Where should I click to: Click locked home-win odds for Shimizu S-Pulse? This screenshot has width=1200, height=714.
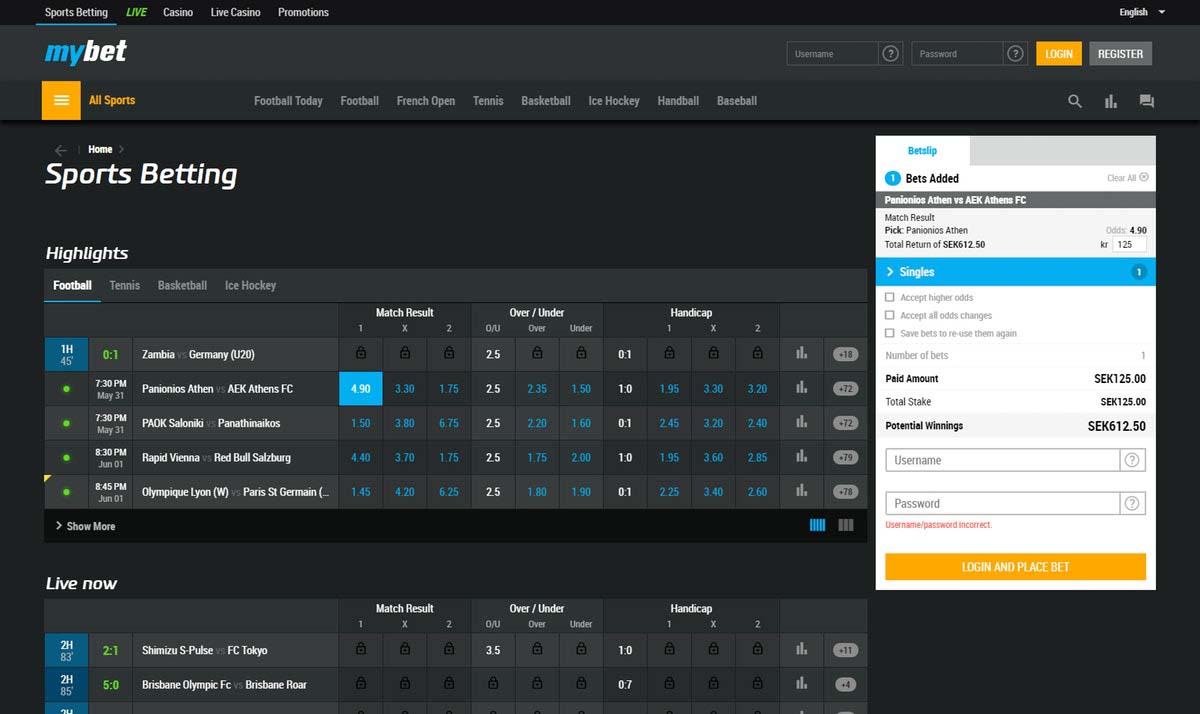(x=361, y=650)
